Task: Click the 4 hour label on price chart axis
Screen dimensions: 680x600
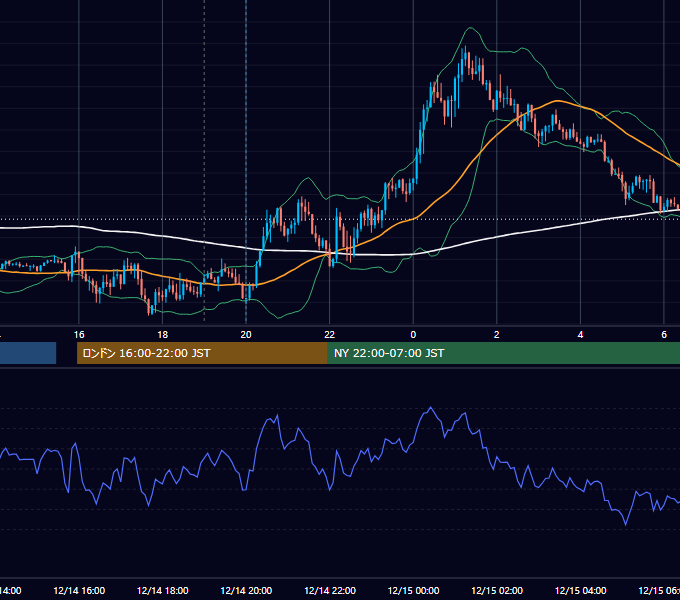Action: click(580, 335)
